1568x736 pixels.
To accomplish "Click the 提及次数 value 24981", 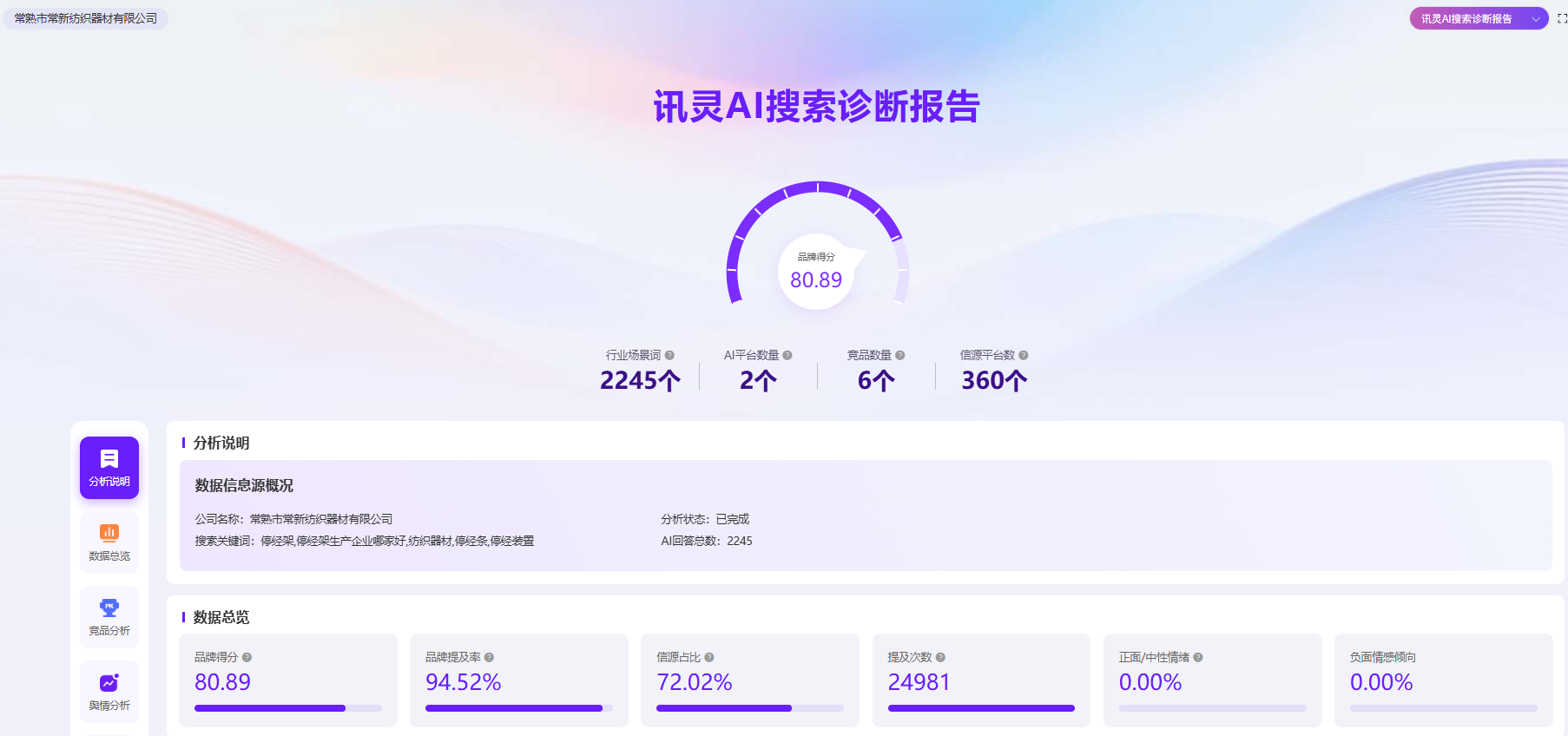I will click(x=919, y=682).
